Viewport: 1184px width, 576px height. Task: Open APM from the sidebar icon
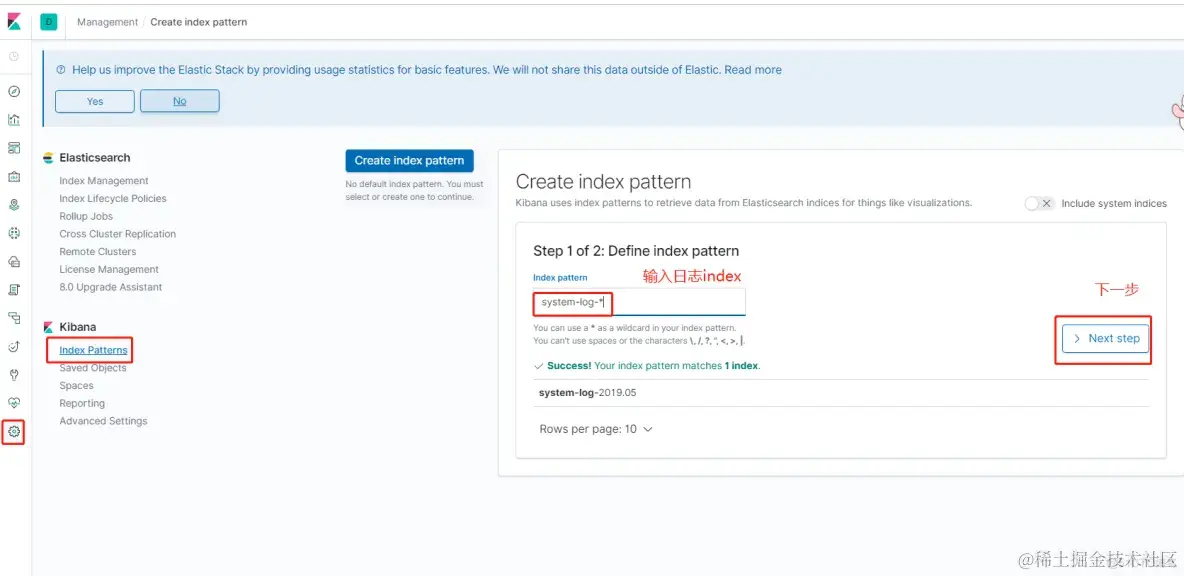pyautogui.click(x=14, y=319)
